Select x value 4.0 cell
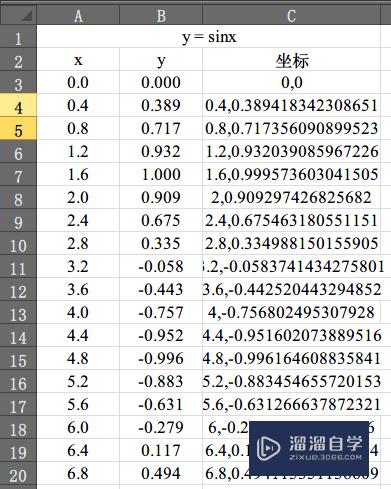Screen dimensions: 391x489 (78, 312)
